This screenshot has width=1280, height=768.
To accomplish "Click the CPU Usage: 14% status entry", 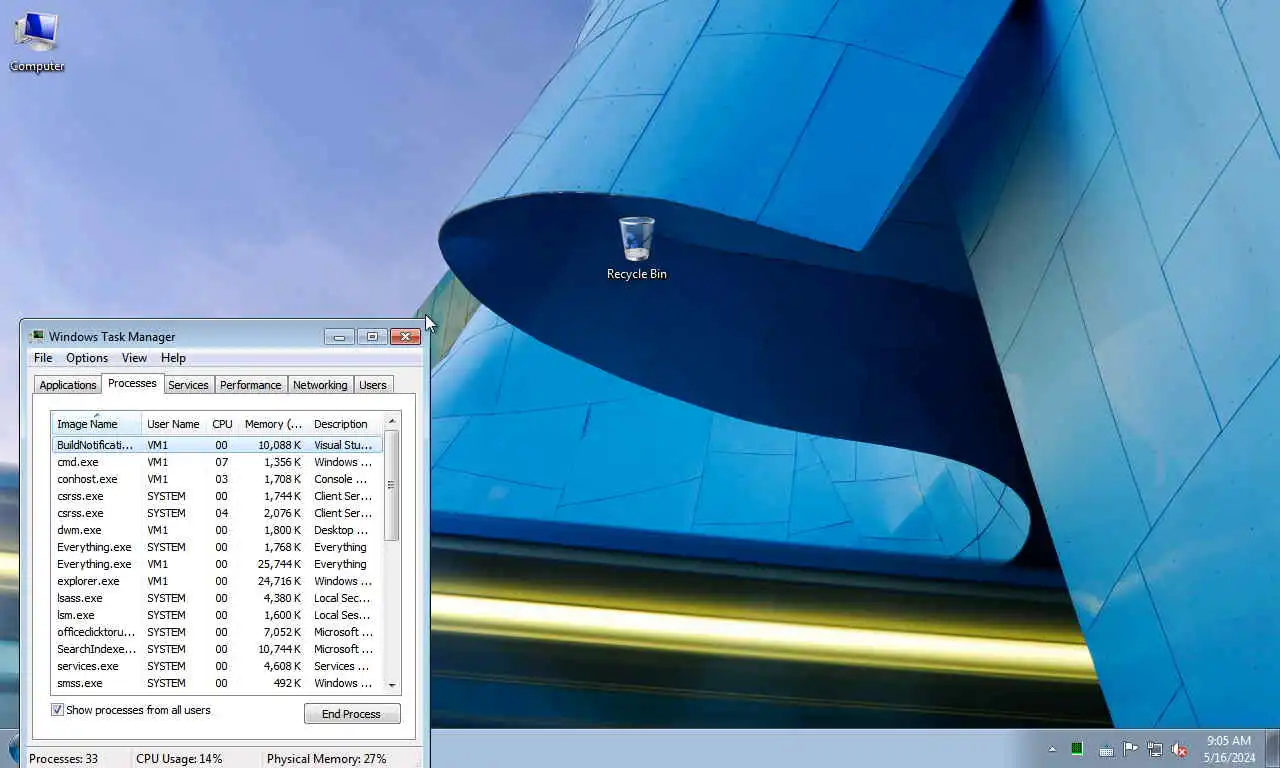I will click(x=179, y=759).
